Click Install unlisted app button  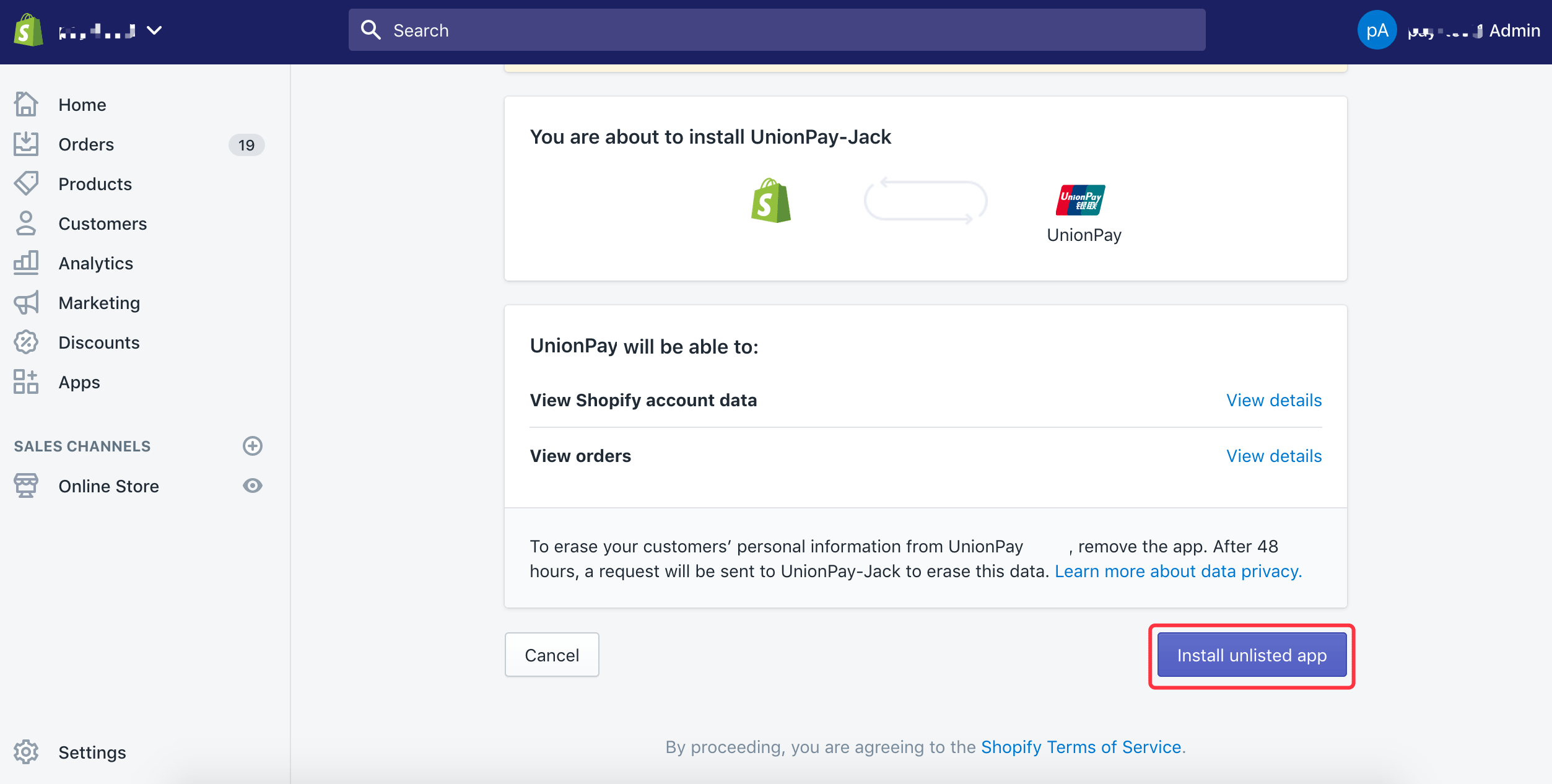click(x=1252, y=655)
